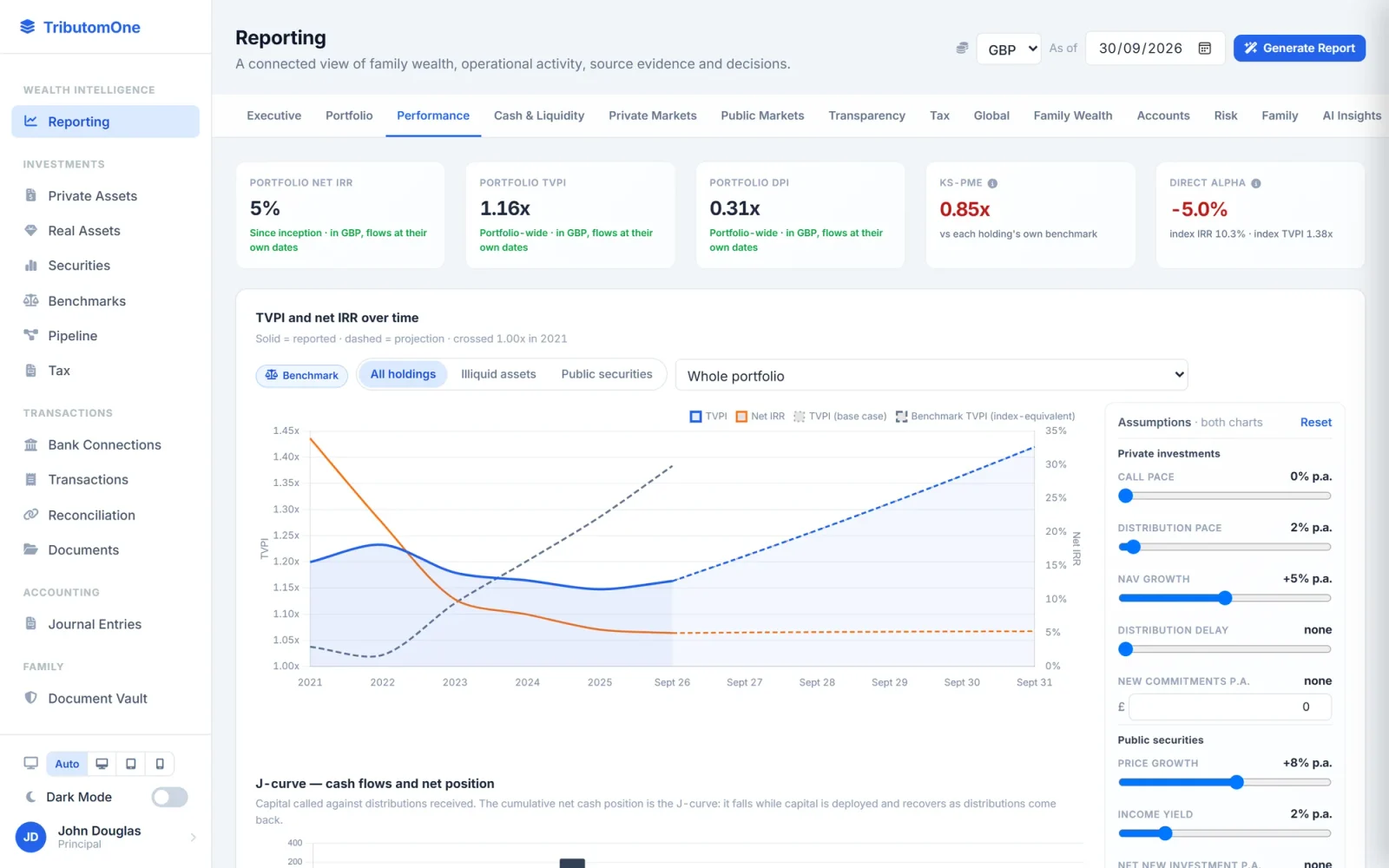Select tablet preview device icon
1389x868 pixels.
[131, 764]
